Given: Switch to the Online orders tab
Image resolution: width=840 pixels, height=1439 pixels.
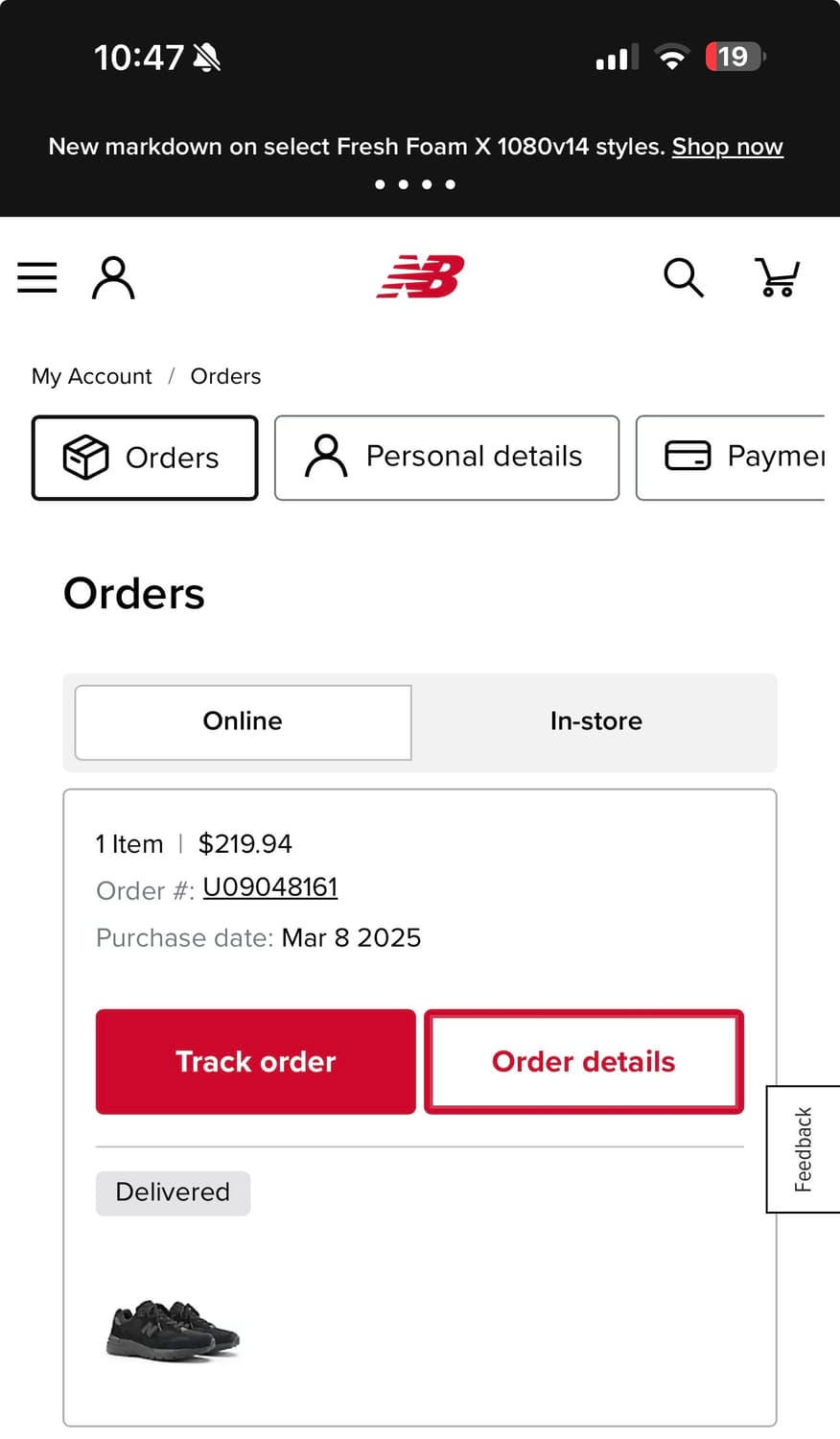Looking at the screenshot, I should pyautogui.click(x=243, y=721).
